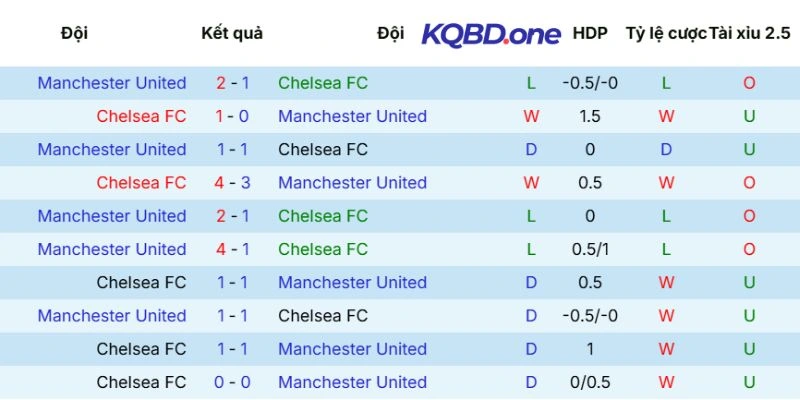Click the 1 - 0 match score
This screenshot has width=800, height=400.
pos(232,116)
